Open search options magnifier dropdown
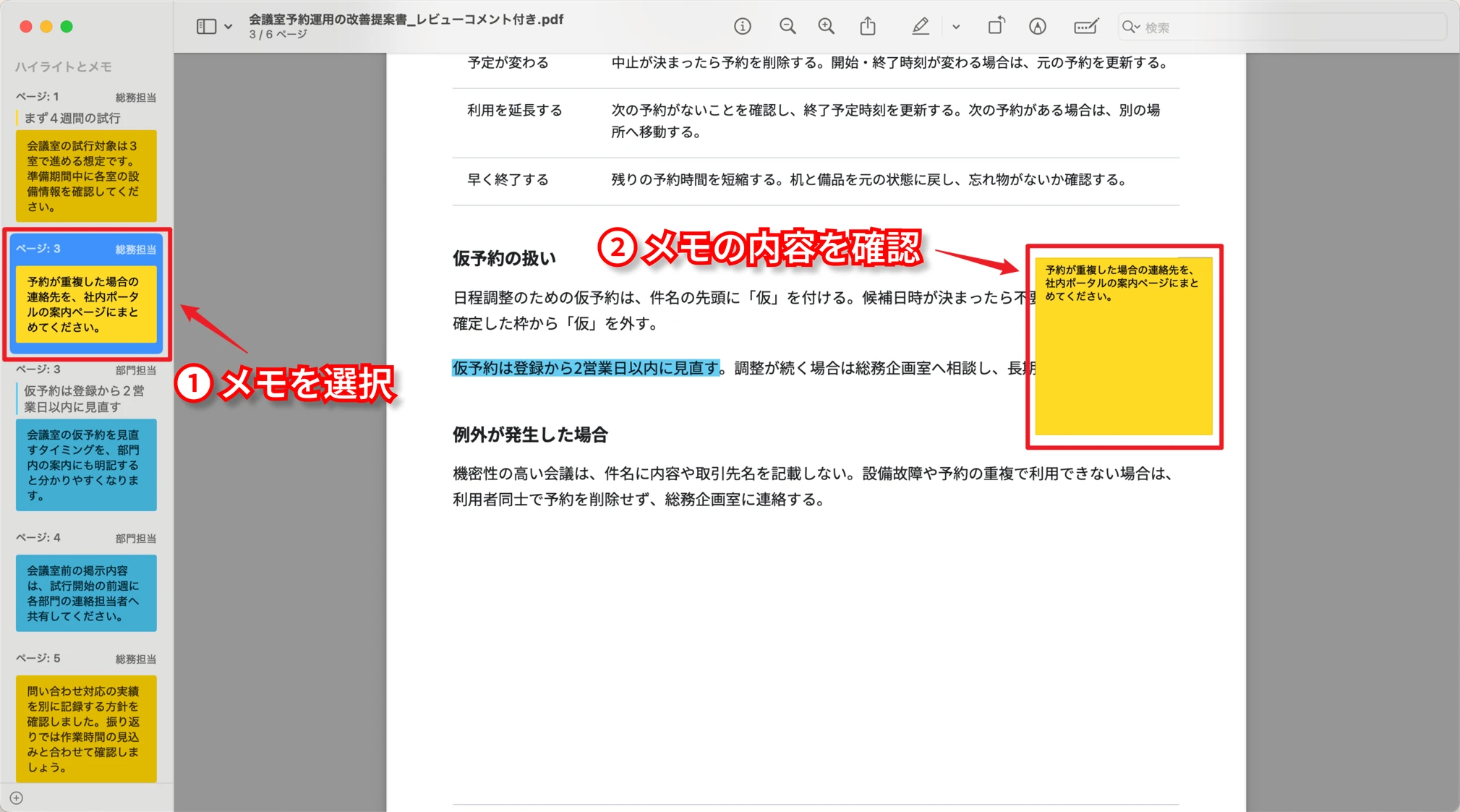Screen dimensions: 1460x812 (x=1131, y=27)
